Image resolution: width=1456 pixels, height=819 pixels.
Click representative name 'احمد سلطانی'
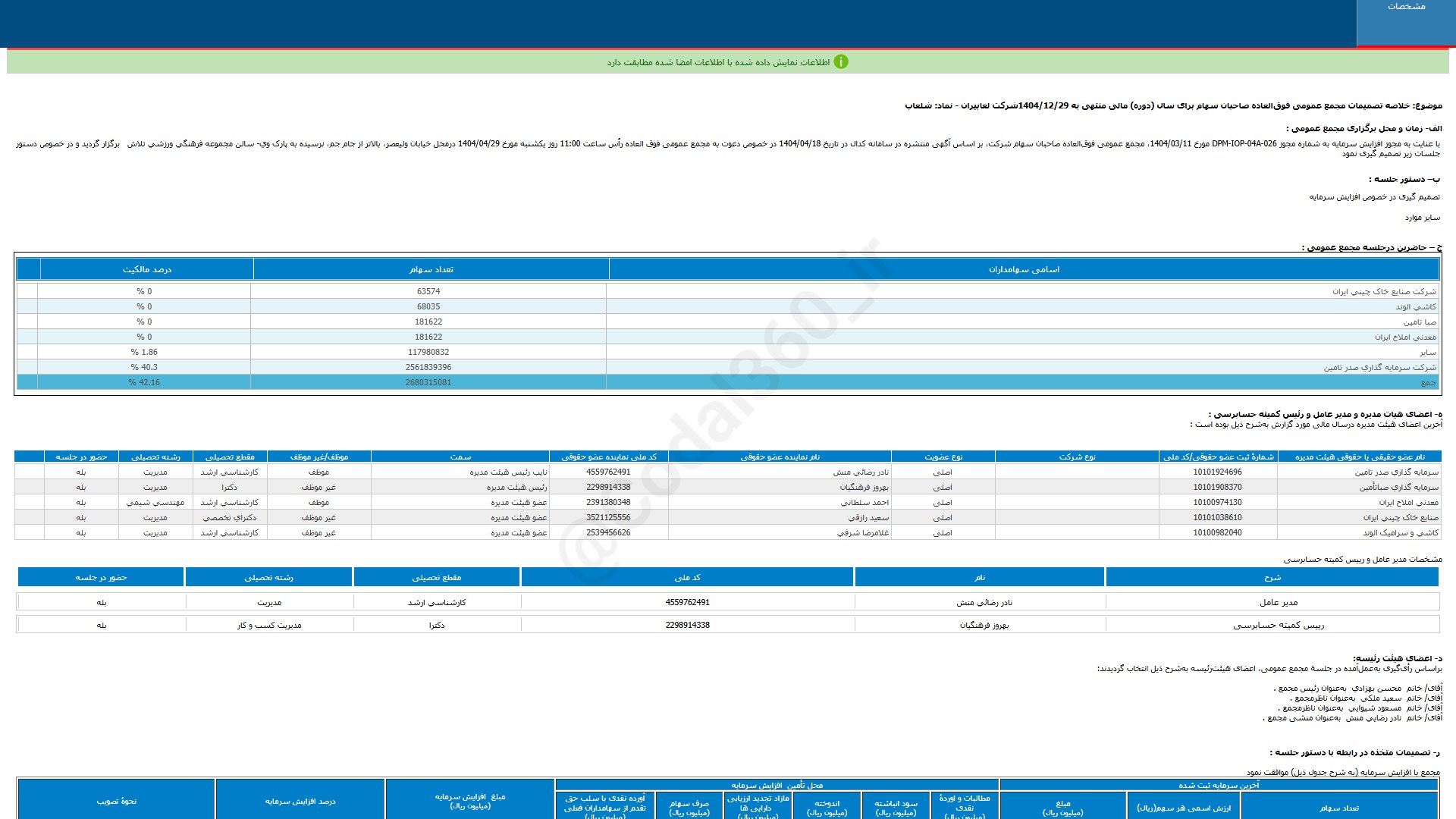pyautogui.click(x=864, y=502)
